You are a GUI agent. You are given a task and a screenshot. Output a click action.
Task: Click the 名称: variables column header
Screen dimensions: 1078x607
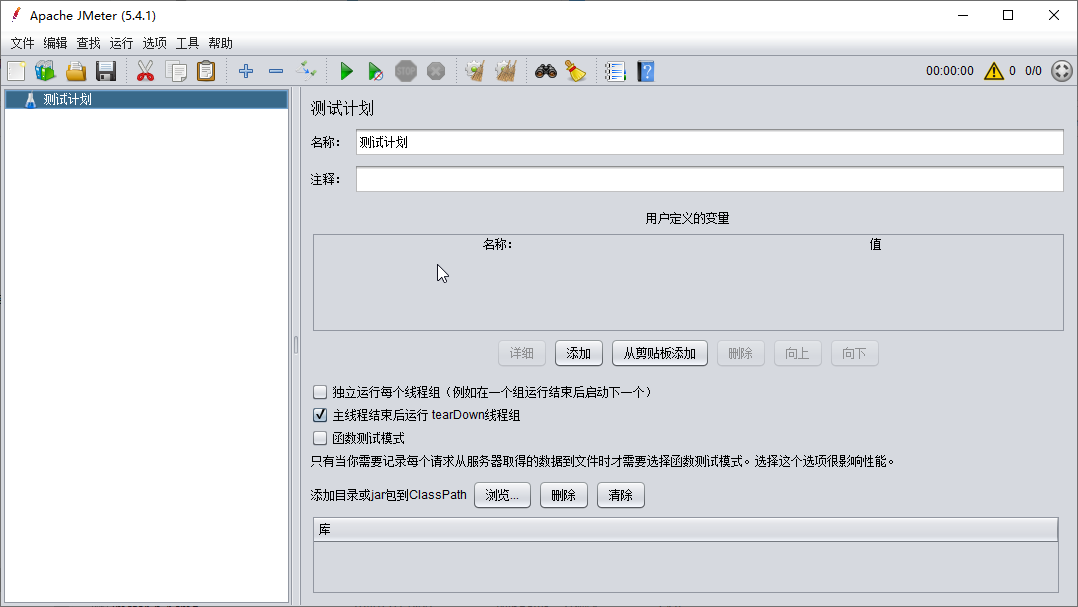498,245
